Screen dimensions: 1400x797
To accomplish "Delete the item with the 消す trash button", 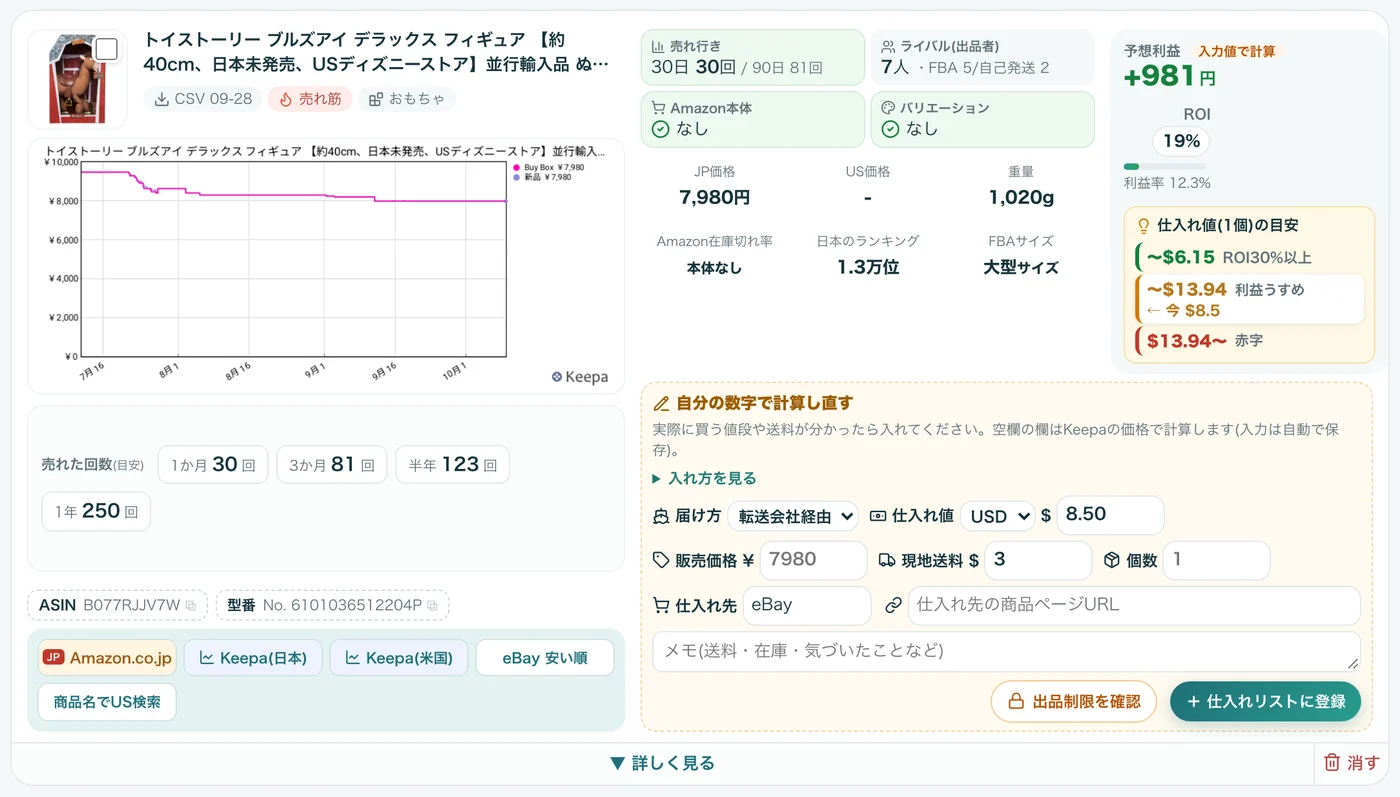I will pyautogui.click(x=1351, y=764).
